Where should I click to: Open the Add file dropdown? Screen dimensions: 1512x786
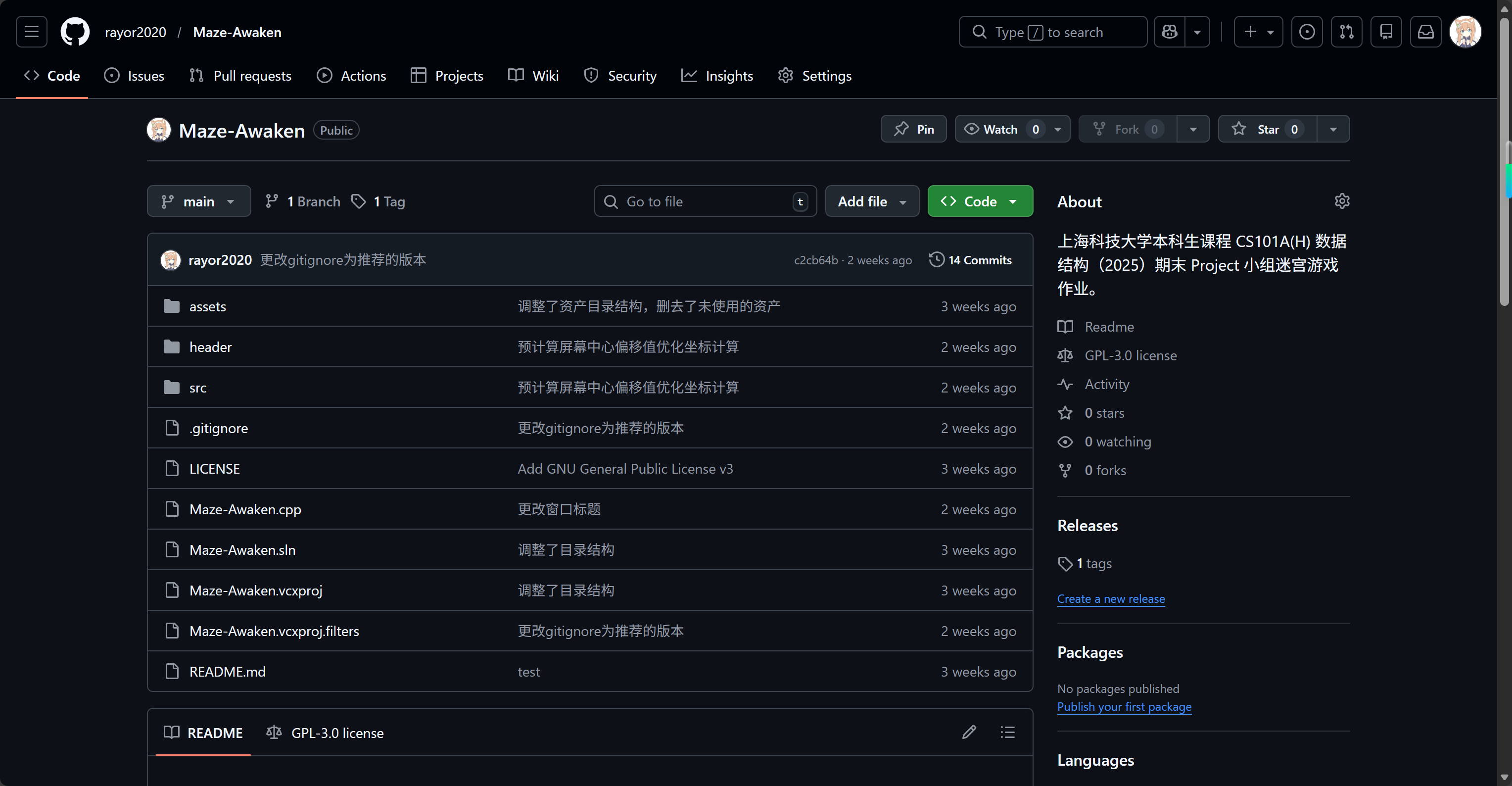pos(872,201)
